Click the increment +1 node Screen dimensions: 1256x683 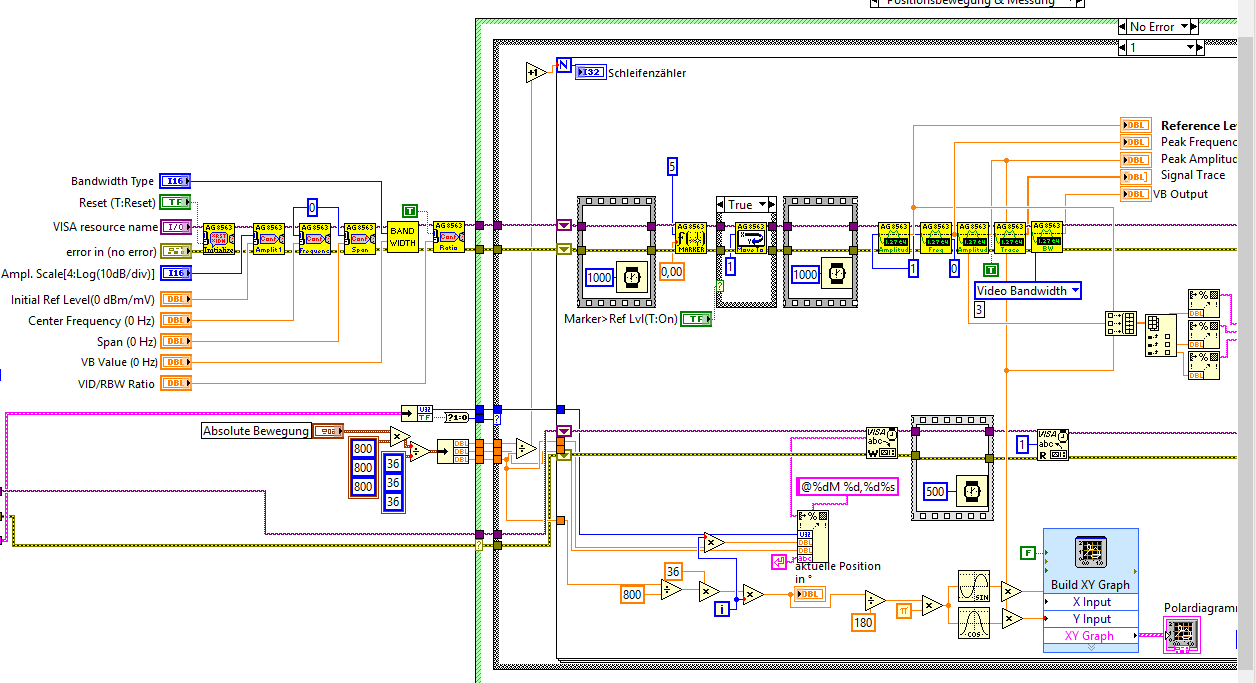[536, 73]
